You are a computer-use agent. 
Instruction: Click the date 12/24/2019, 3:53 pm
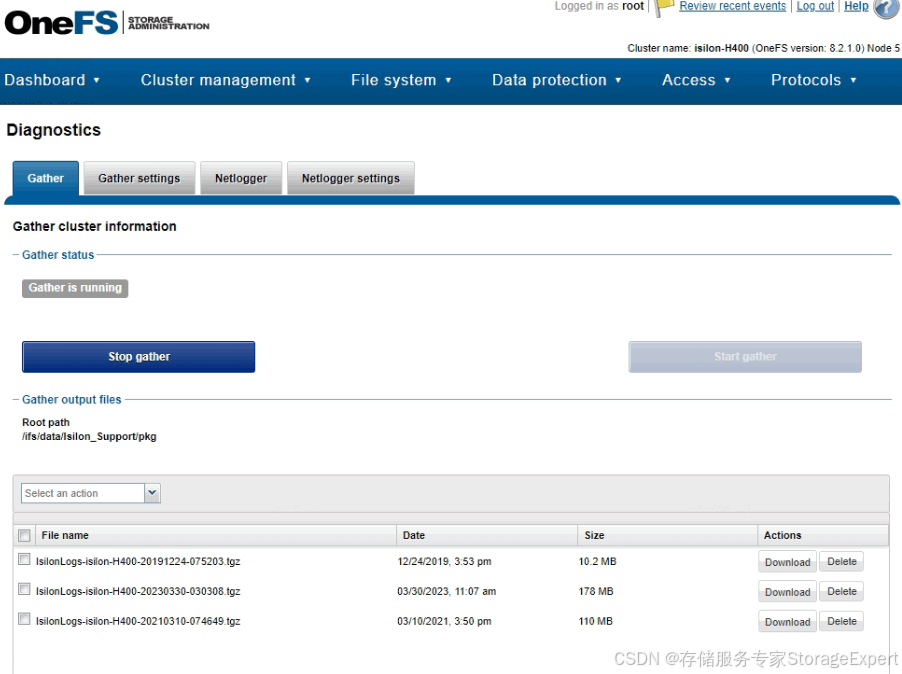tap(444, 562)
